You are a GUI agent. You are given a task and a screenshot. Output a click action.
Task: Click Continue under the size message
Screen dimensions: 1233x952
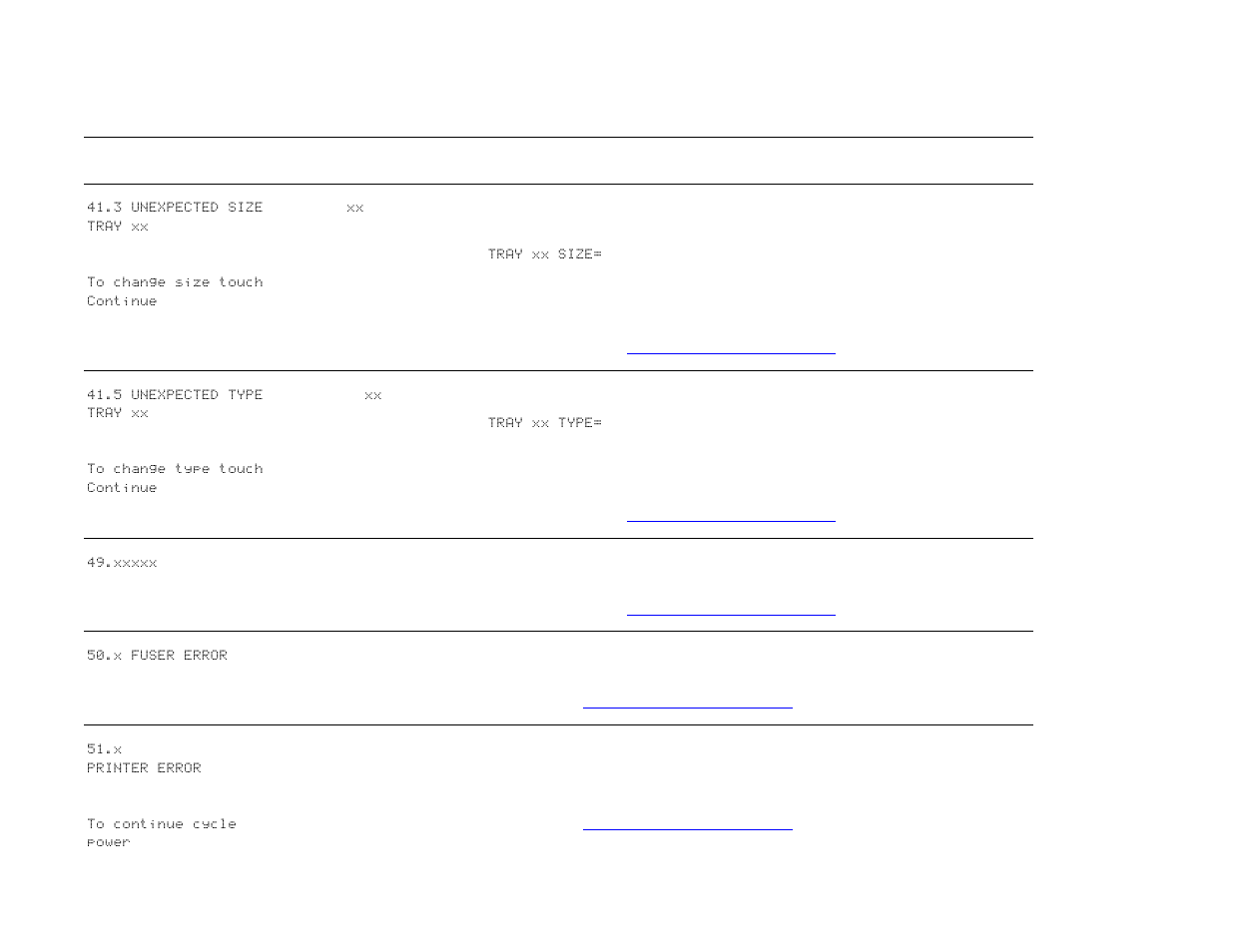[122, 301]
